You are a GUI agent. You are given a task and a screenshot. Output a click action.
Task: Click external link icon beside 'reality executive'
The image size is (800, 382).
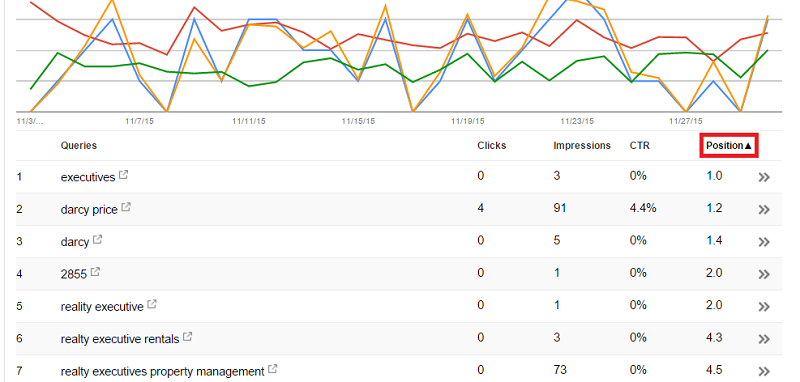coord(152,304)
